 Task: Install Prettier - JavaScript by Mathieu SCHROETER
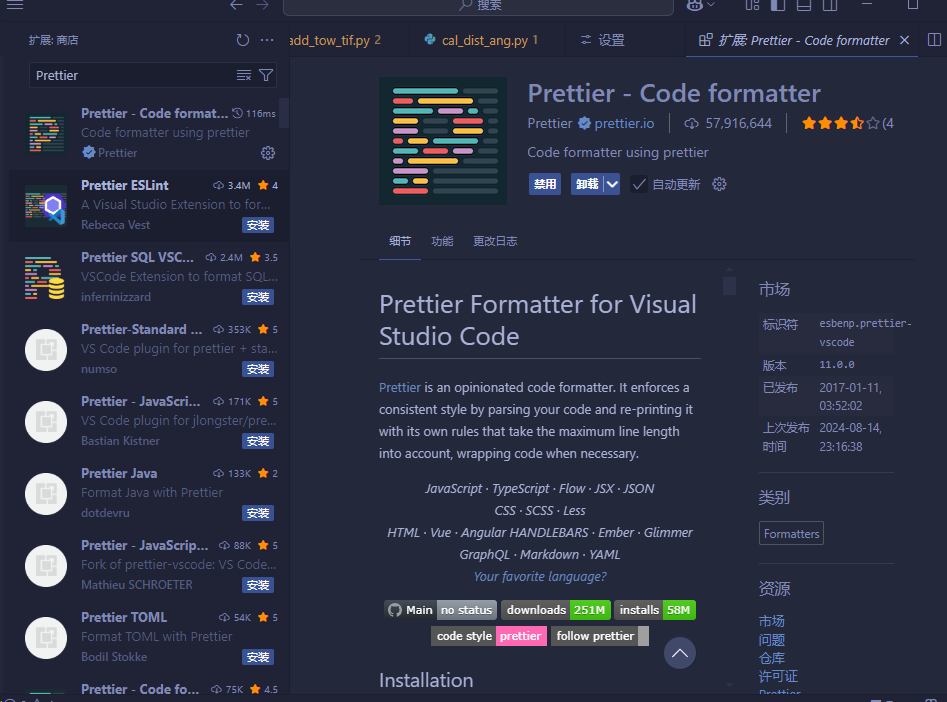click(258, 585)
